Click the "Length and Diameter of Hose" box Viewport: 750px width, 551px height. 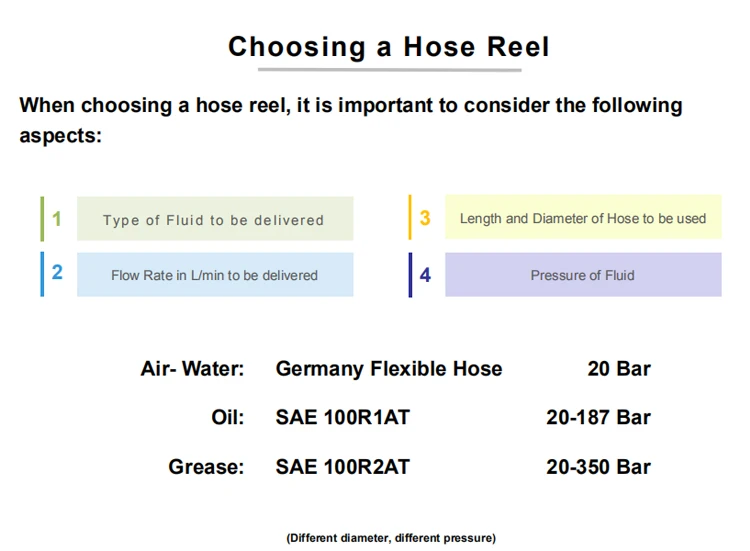click(x=582, y=218)
